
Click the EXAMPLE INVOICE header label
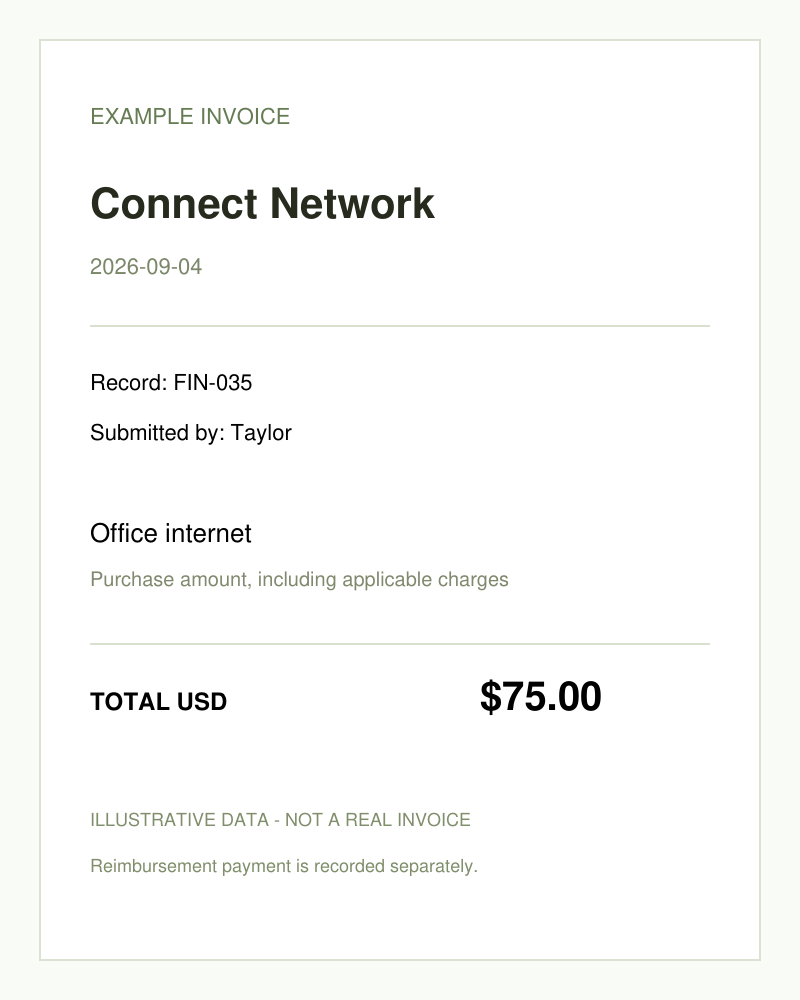click(190, 117)
